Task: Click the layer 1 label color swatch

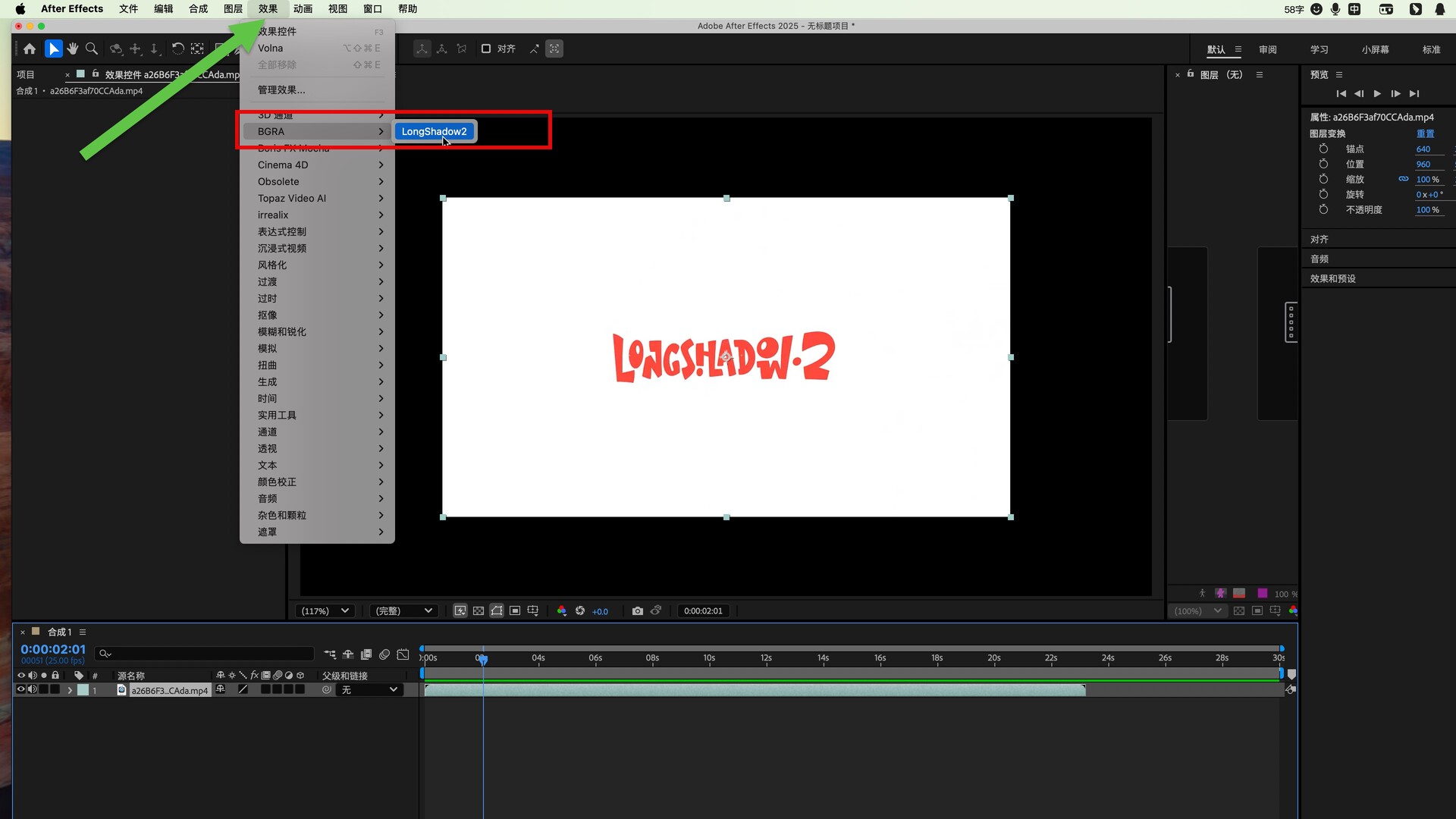Action: (x=83, y=689)
